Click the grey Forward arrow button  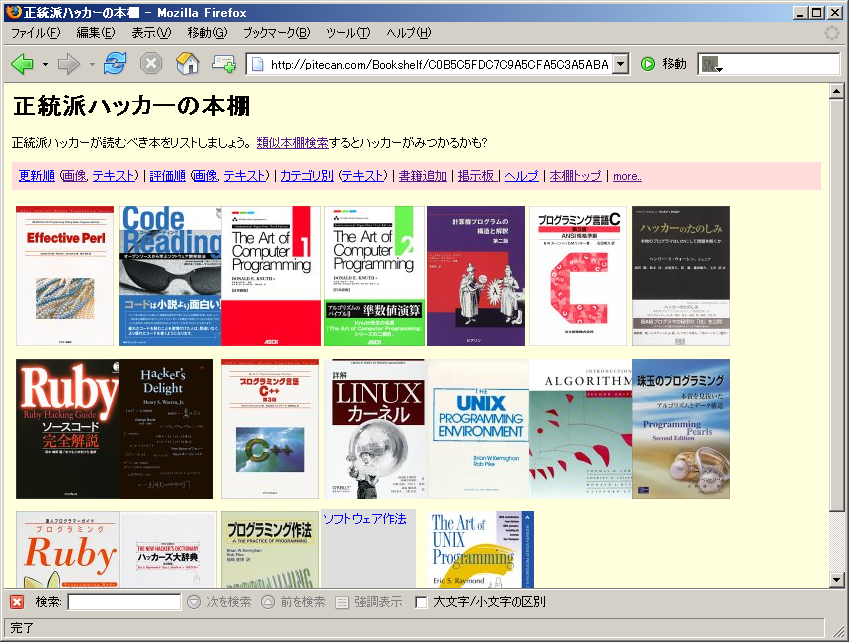click(x=68, y=64)
